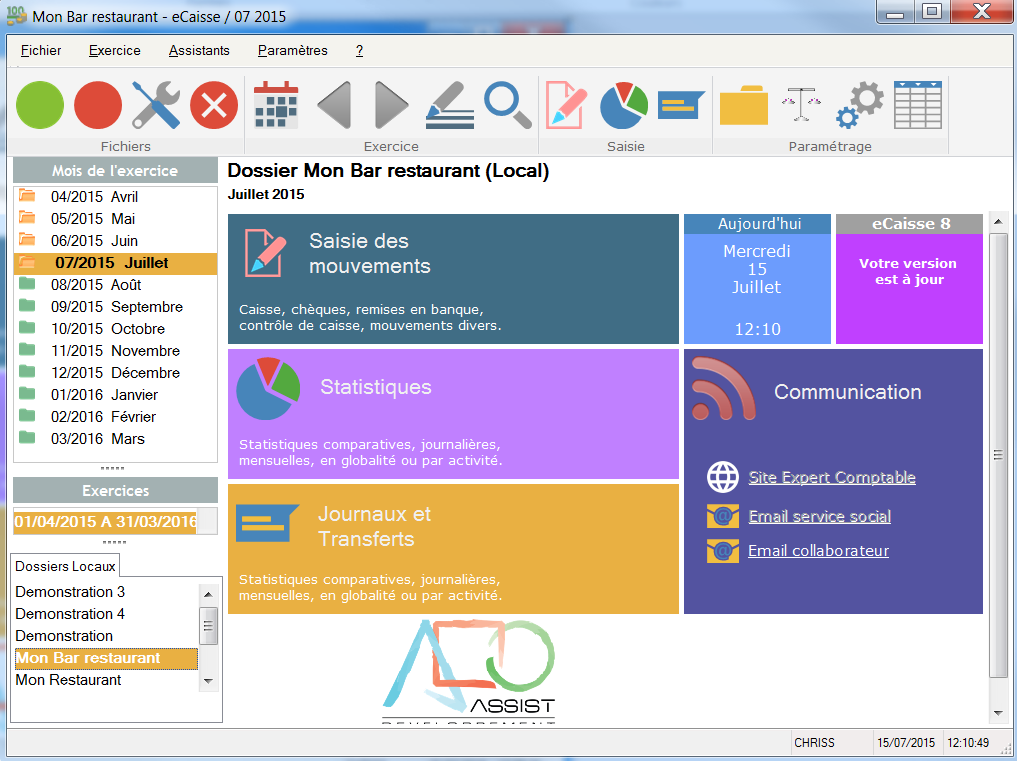Viewport: 1017px width, 761px height.
Task: Open the Exercice menu
Action: (x=115, y=51)
